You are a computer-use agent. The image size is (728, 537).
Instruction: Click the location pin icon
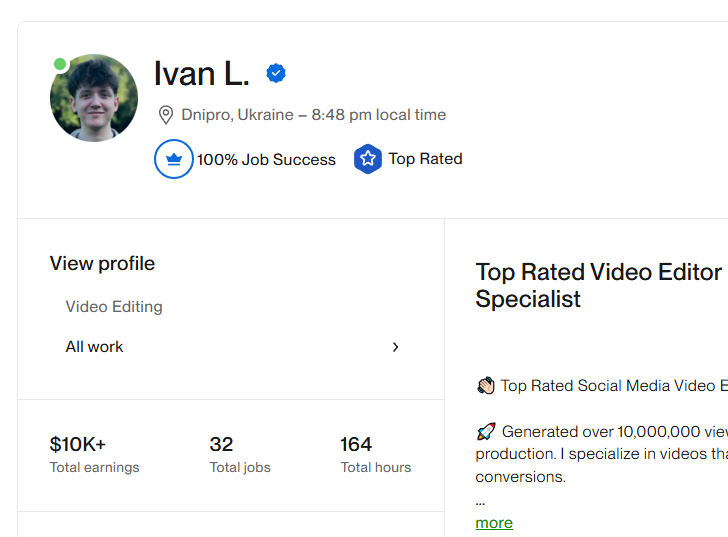[166, 115]
